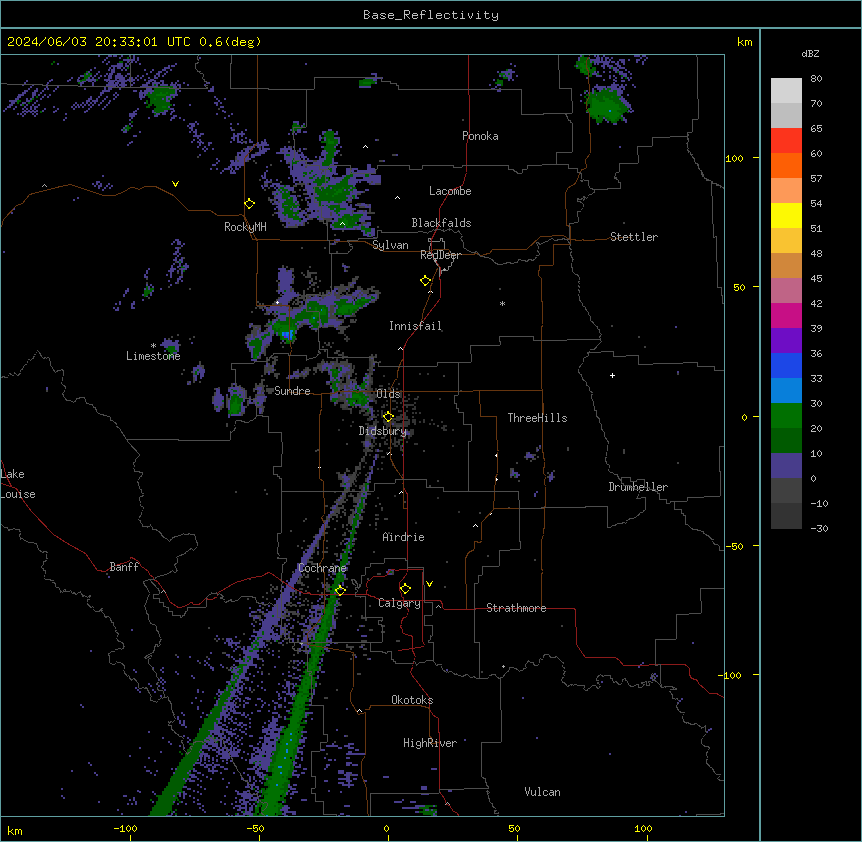Click the Lake Louise label

pos(18,484)
